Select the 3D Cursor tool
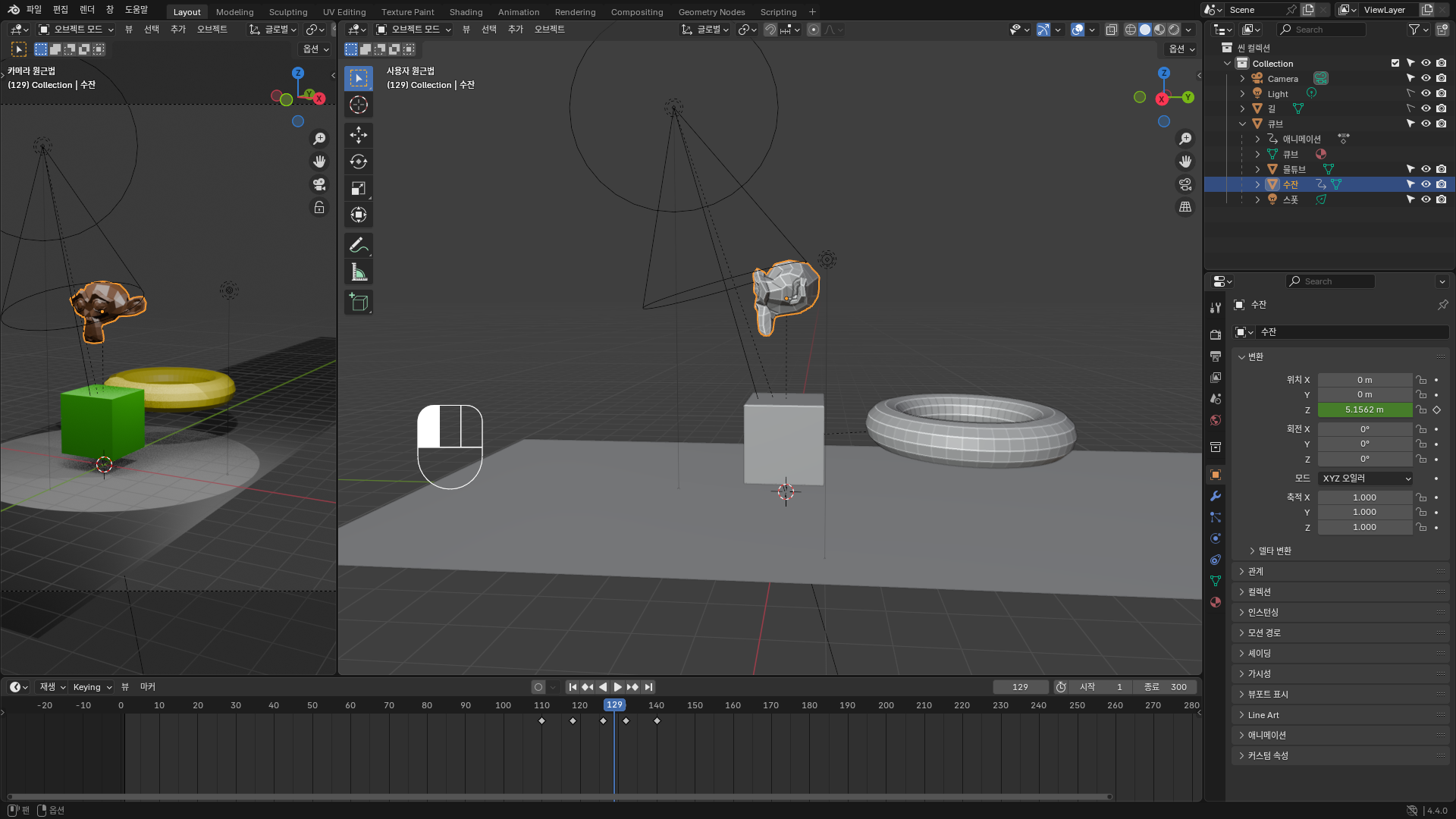Screen dimensions: 1456x819 (359, 105)
